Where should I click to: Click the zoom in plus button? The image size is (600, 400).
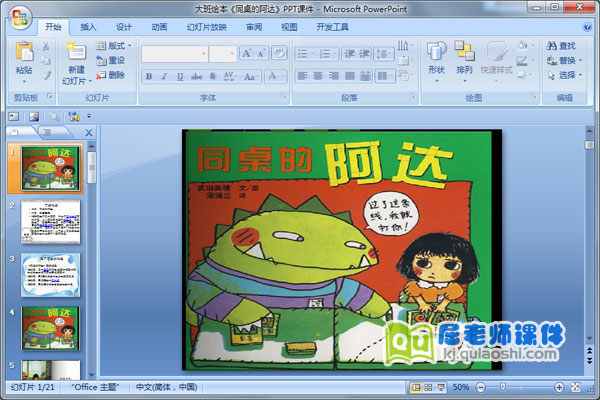coord(559,387)
